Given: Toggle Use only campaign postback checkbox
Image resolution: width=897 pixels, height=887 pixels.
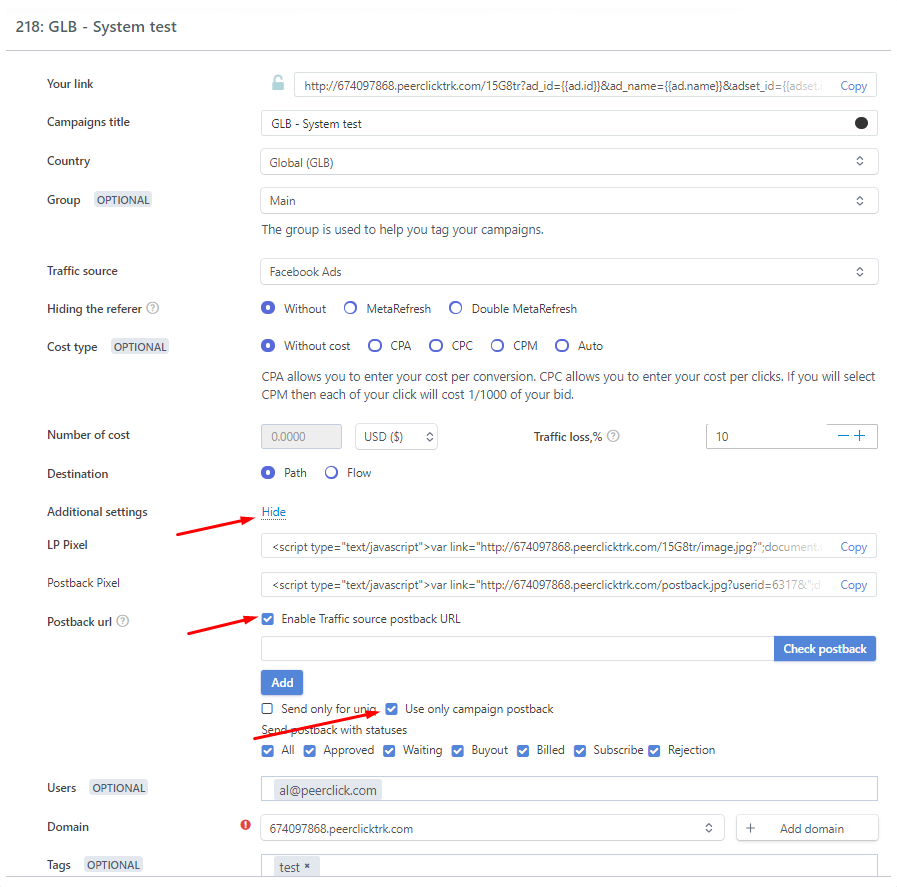Looking at the screenshot, I should pos(391,709).
